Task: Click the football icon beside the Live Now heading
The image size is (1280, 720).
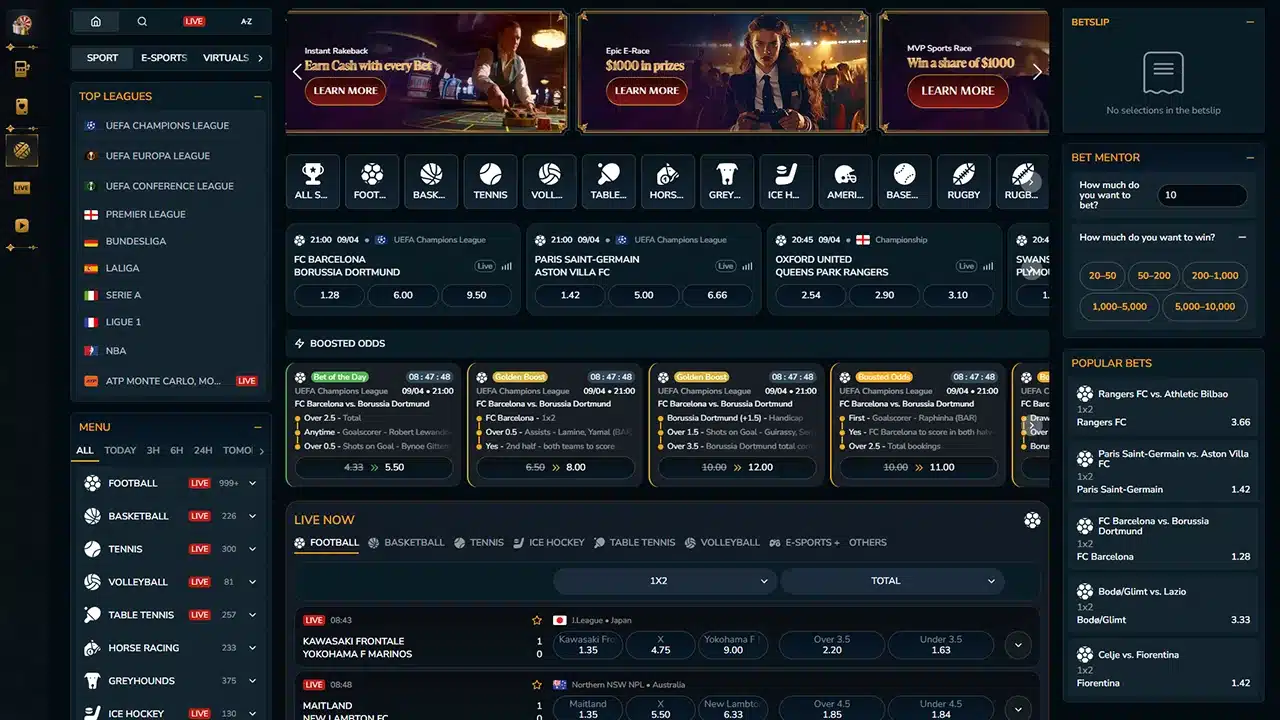Action: click(1032, 520)
